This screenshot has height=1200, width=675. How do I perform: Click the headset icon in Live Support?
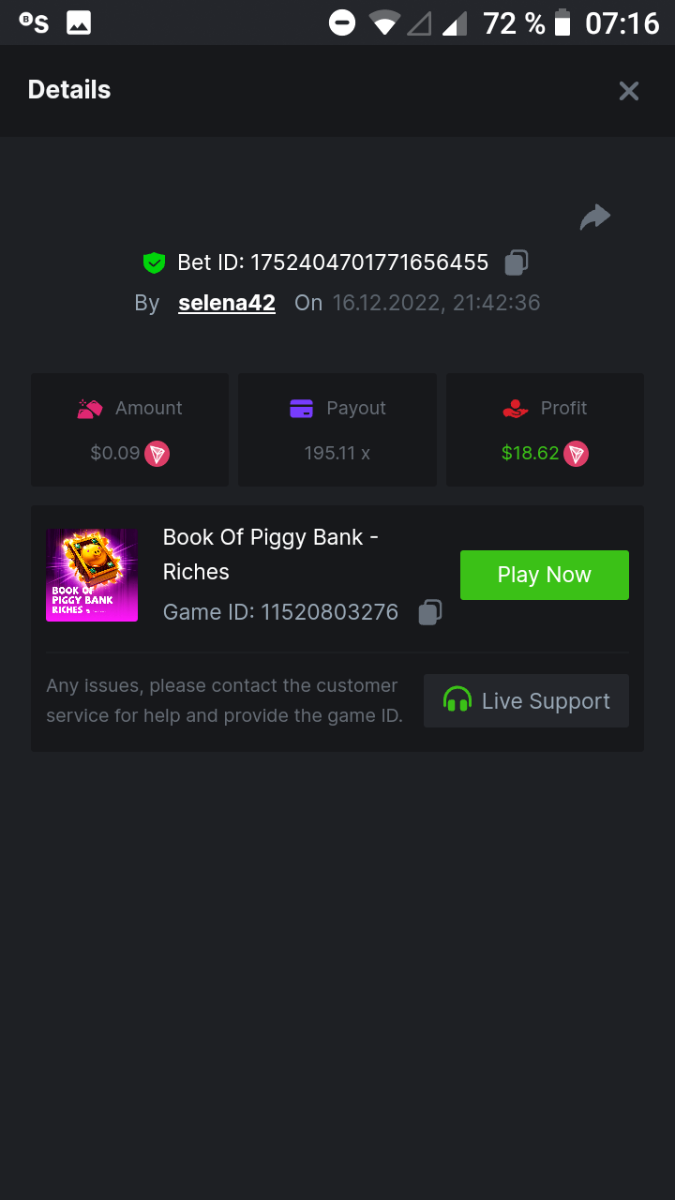457,700
